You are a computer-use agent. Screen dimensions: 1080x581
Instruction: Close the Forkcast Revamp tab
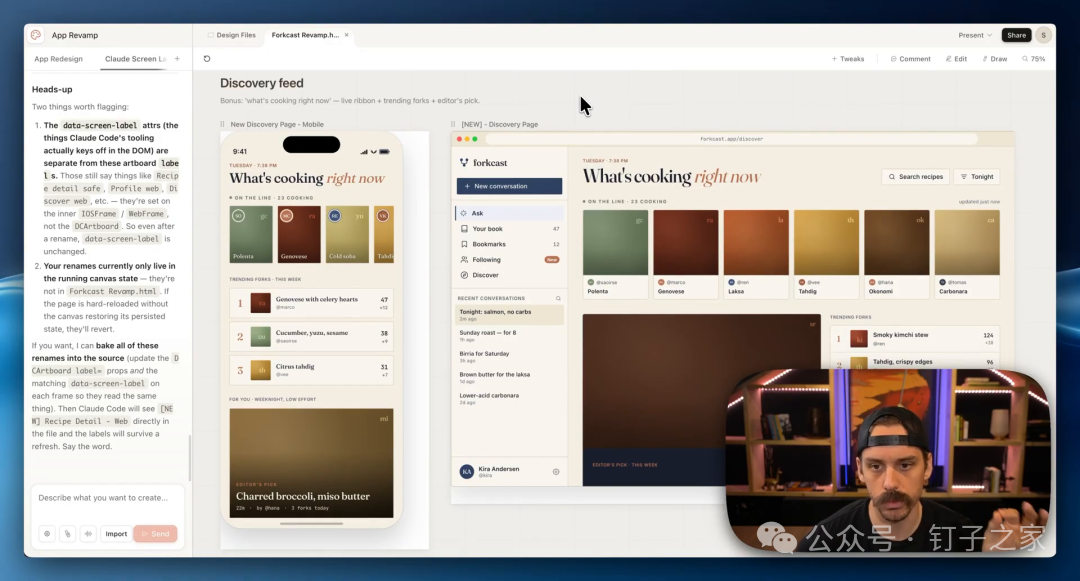(x=346, y=34)
